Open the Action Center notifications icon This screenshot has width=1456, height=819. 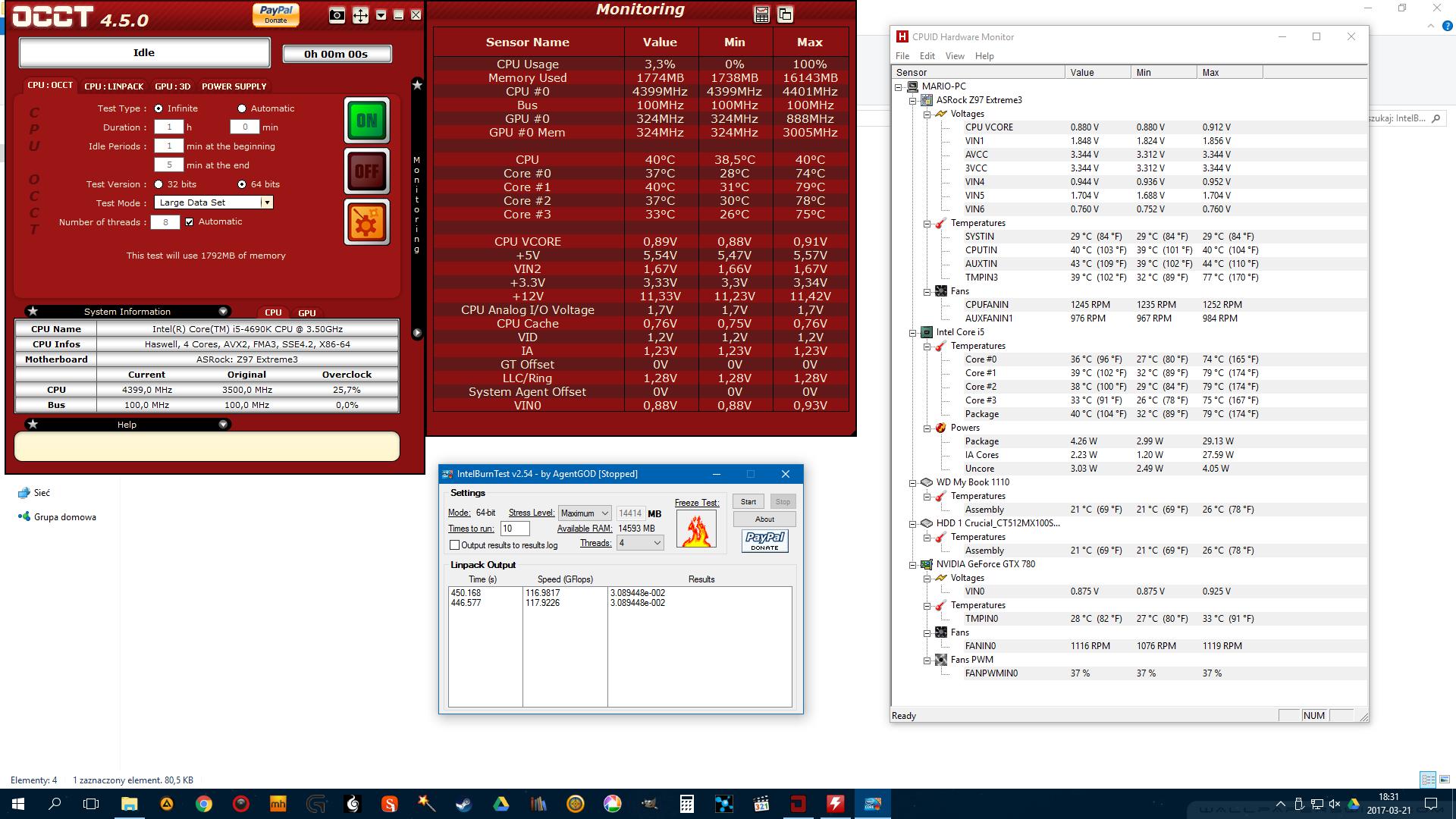pyautogui.click(x=1431, y=804)
